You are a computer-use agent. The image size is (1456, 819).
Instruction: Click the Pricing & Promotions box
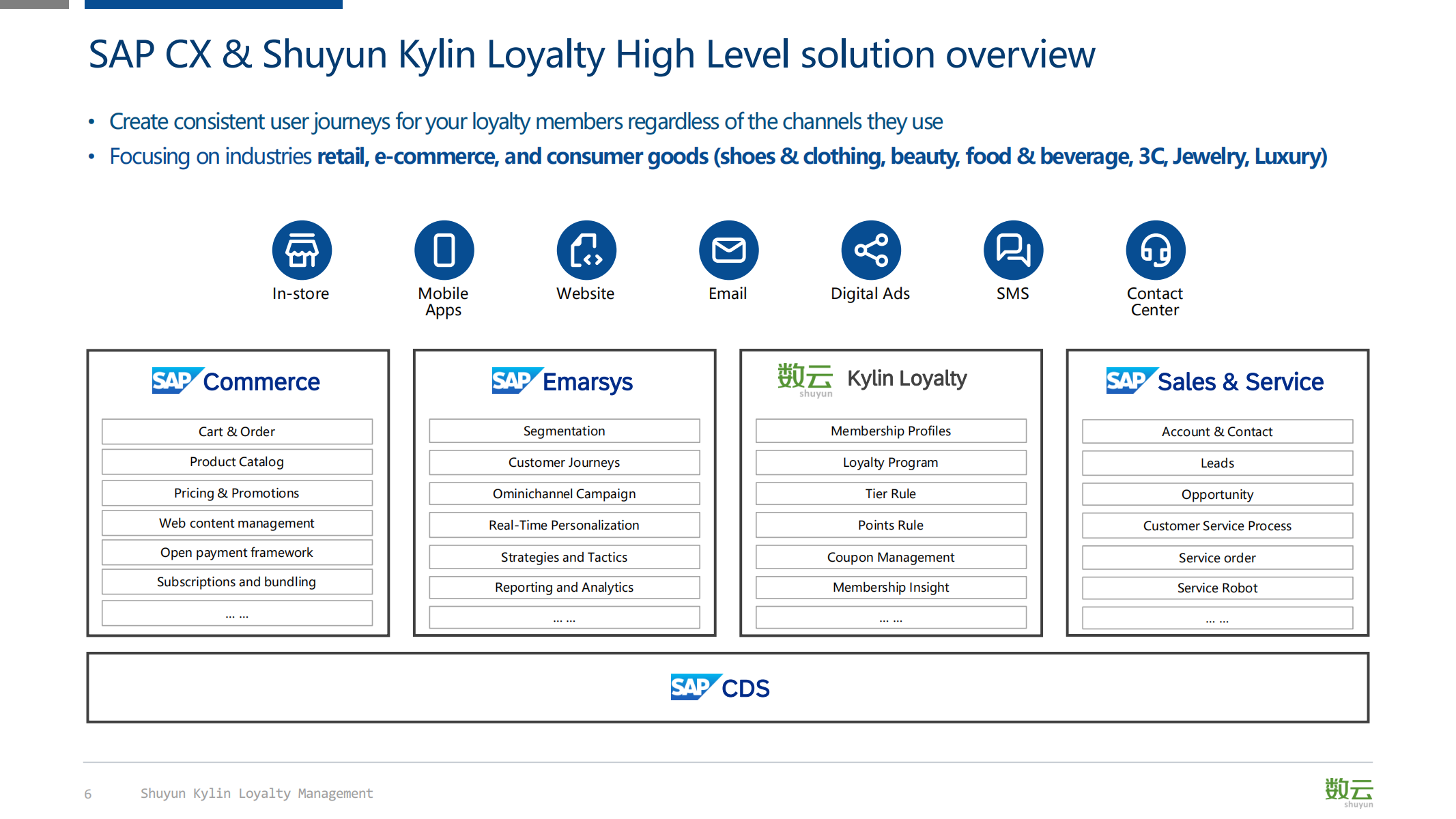pyautogui.click(x=237, y=493)
